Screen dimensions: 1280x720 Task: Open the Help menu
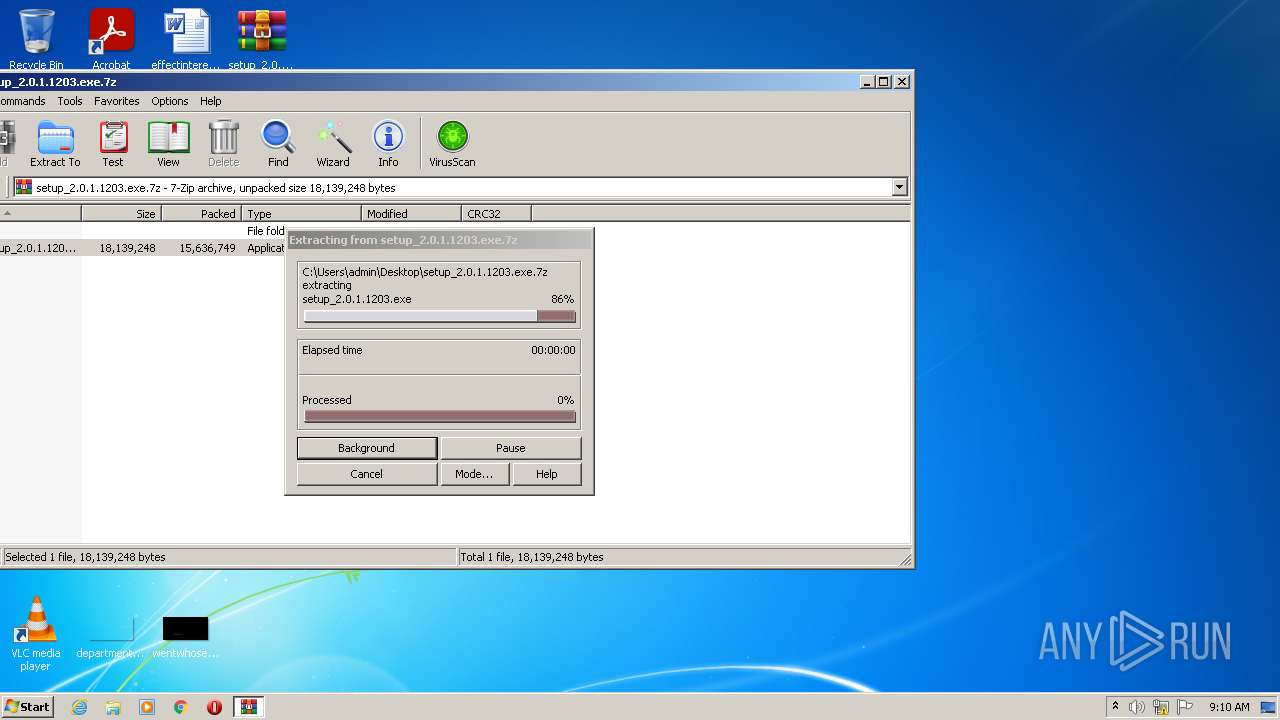[210, 101]
